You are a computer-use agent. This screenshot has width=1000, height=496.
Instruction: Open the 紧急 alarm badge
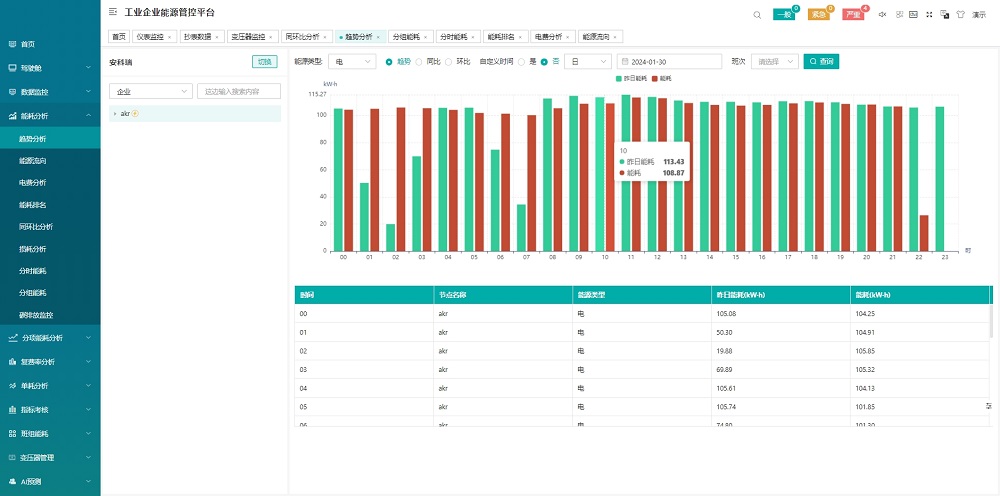[x=818, y=14]
